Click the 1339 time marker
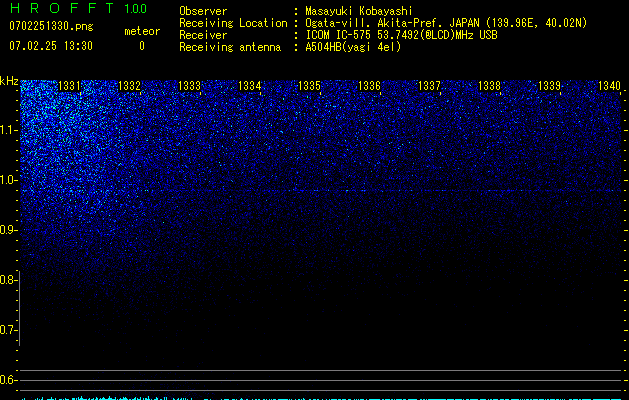This screenshot has height=400, width=629. [x=549, y=86]
